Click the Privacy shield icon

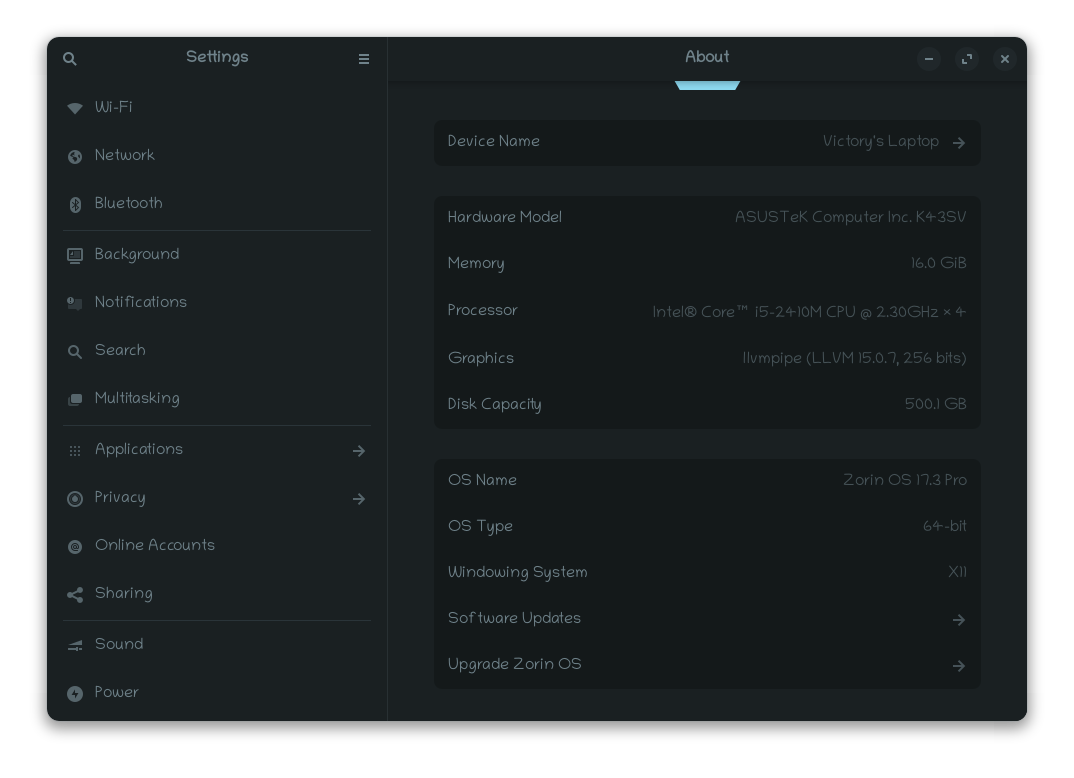[x=75, y=499]
